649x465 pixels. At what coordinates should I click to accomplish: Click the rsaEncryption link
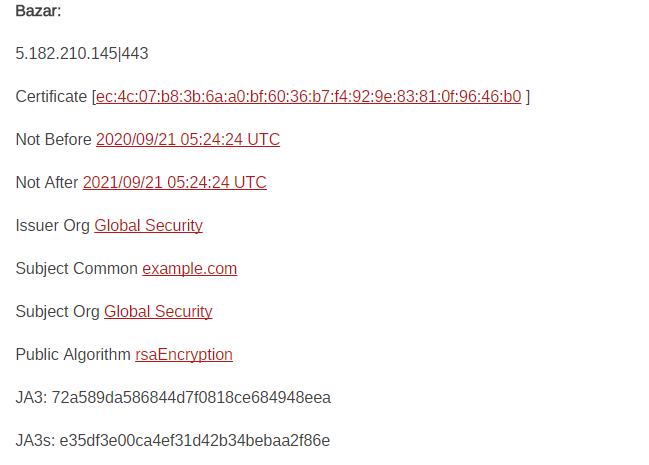(x=184, y=355)
